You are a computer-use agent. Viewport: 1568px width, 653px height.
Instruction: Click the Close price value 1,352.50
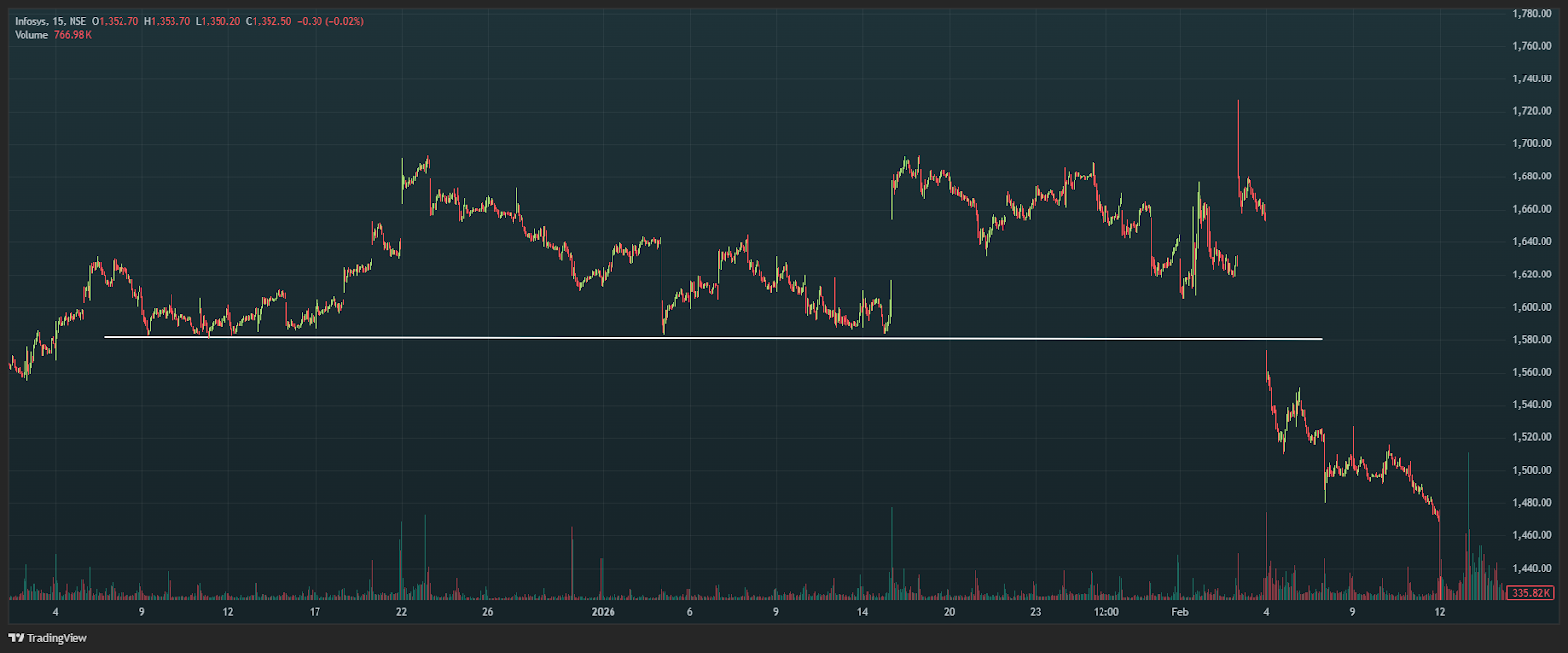coord(270,21)
